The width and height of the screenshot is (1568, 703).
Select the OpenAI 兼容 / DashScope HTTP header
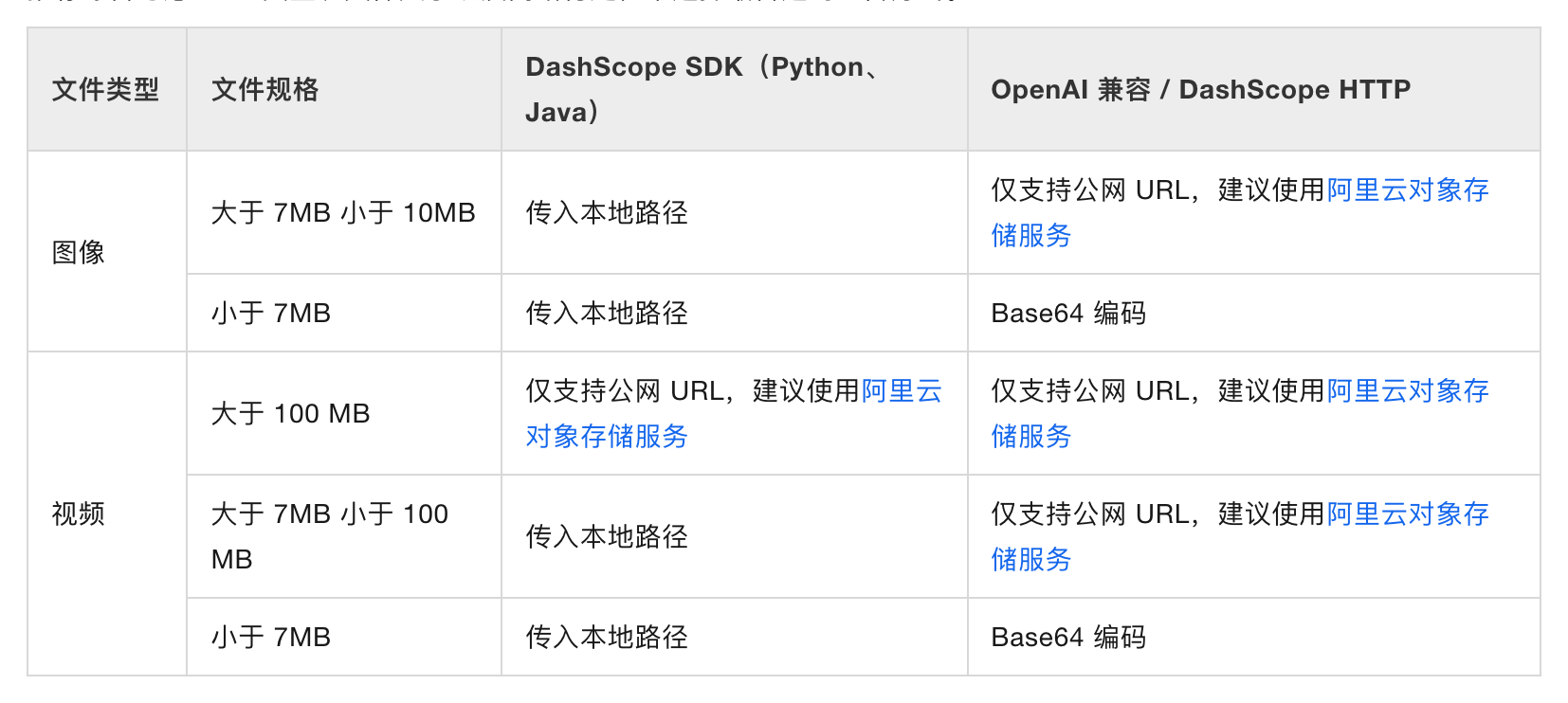tap(1201, 90)
